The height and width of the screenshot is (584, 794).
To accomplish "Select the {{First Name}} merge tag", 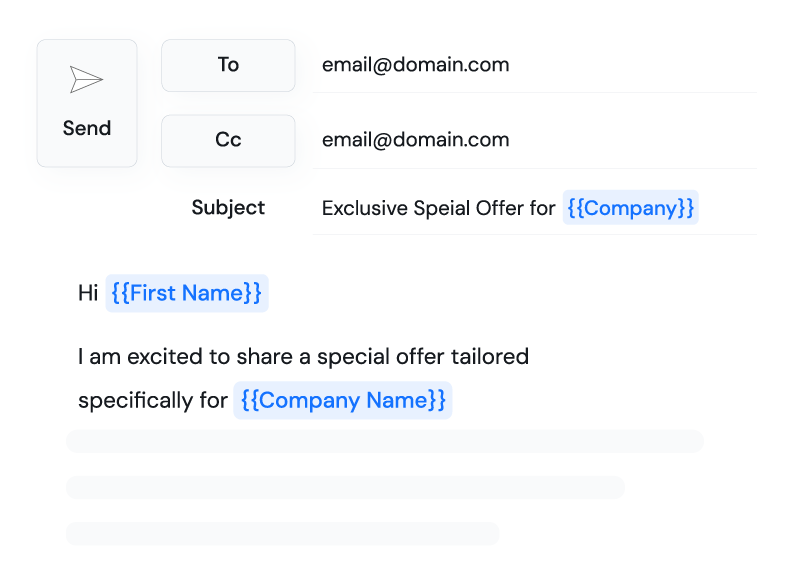I will [187, 293].
